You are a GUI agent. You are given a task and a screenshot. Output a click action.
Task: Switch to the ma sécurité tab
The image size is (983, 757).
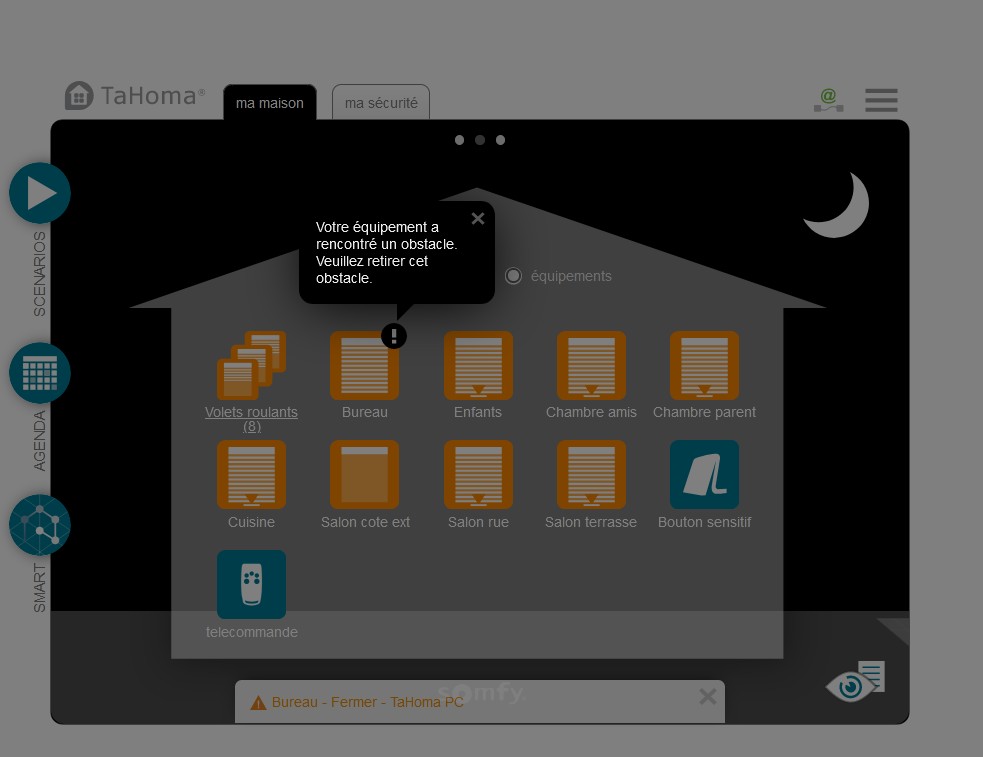tap(381, 103)
